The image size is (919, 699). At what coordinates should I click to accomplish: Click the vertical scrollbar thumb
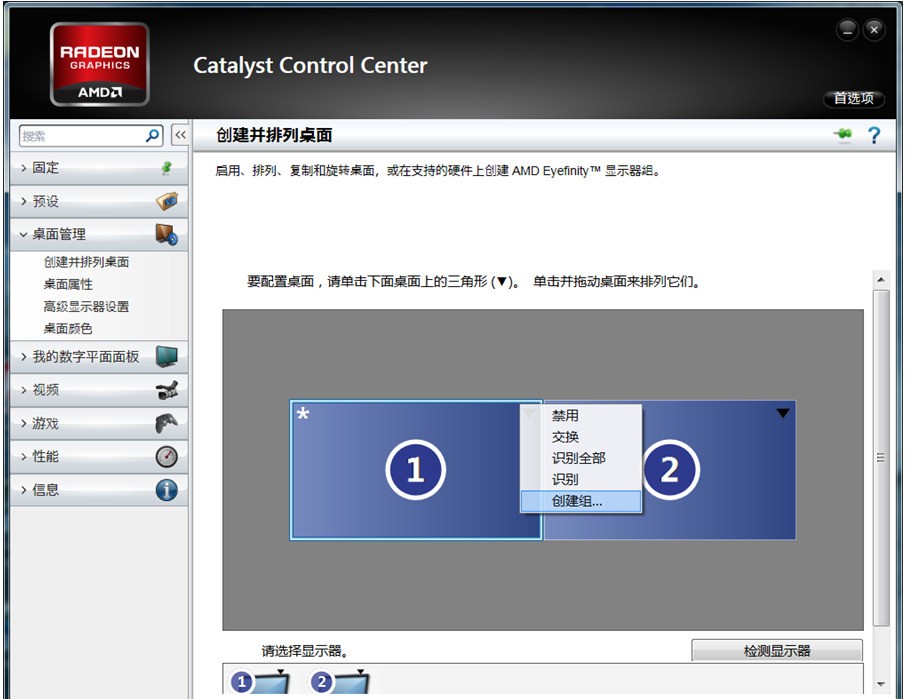(x=880, y=458)
